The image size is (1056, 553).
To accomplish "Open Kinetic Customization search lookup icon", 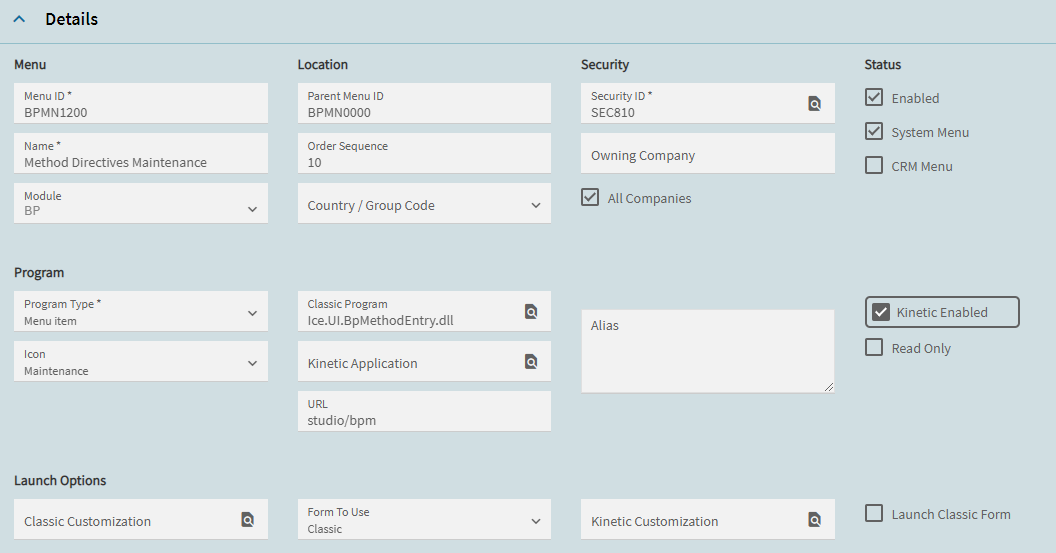I will click(x=814, y=519).
